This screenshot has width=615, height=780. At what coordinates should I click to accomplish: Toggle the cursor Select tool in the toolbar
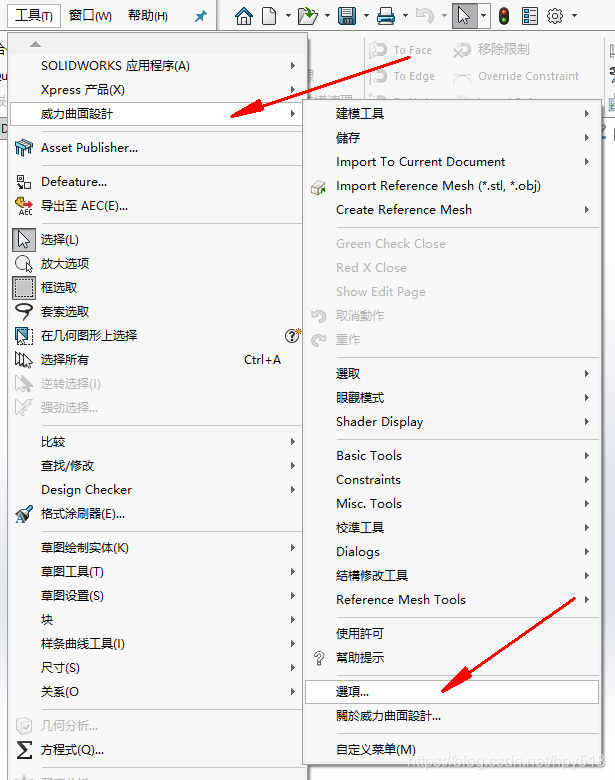pyautogui.click(x=464, y=16)
